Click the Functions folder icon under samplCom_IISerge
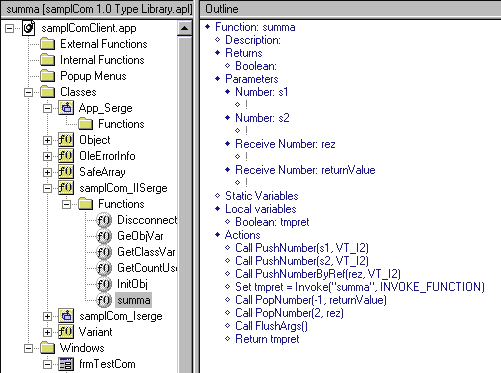501x373 pixels. pyautogui.click(x=86, y=204)
